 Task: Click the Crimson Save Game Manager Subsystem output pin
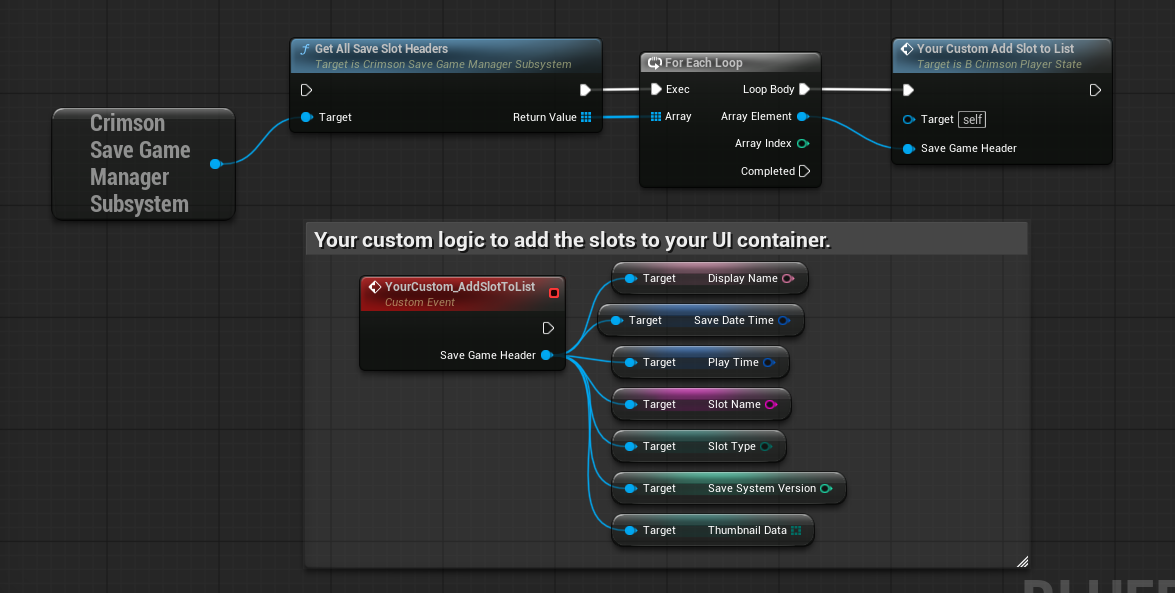pyautogui.click(x=215, y=163)
